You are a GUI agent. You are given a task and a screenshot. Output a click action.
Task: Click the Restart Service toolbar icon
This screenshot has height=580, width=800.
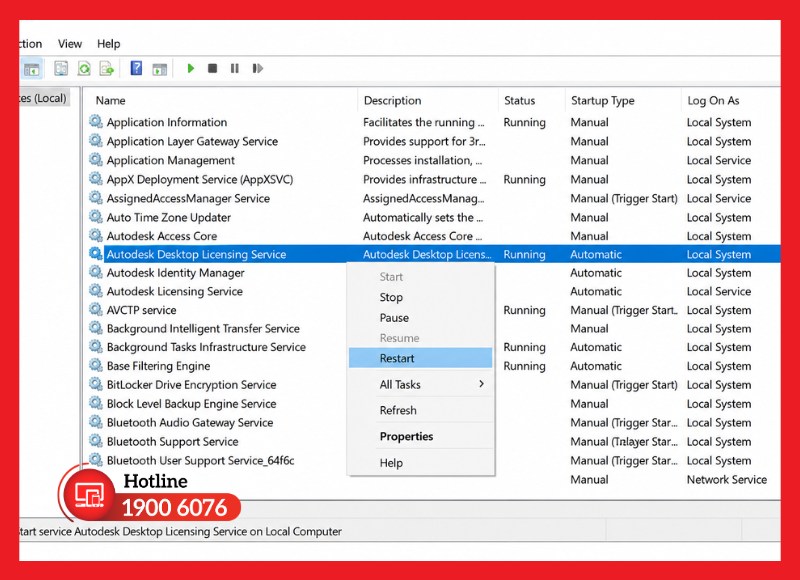click(x=258, y=68)
